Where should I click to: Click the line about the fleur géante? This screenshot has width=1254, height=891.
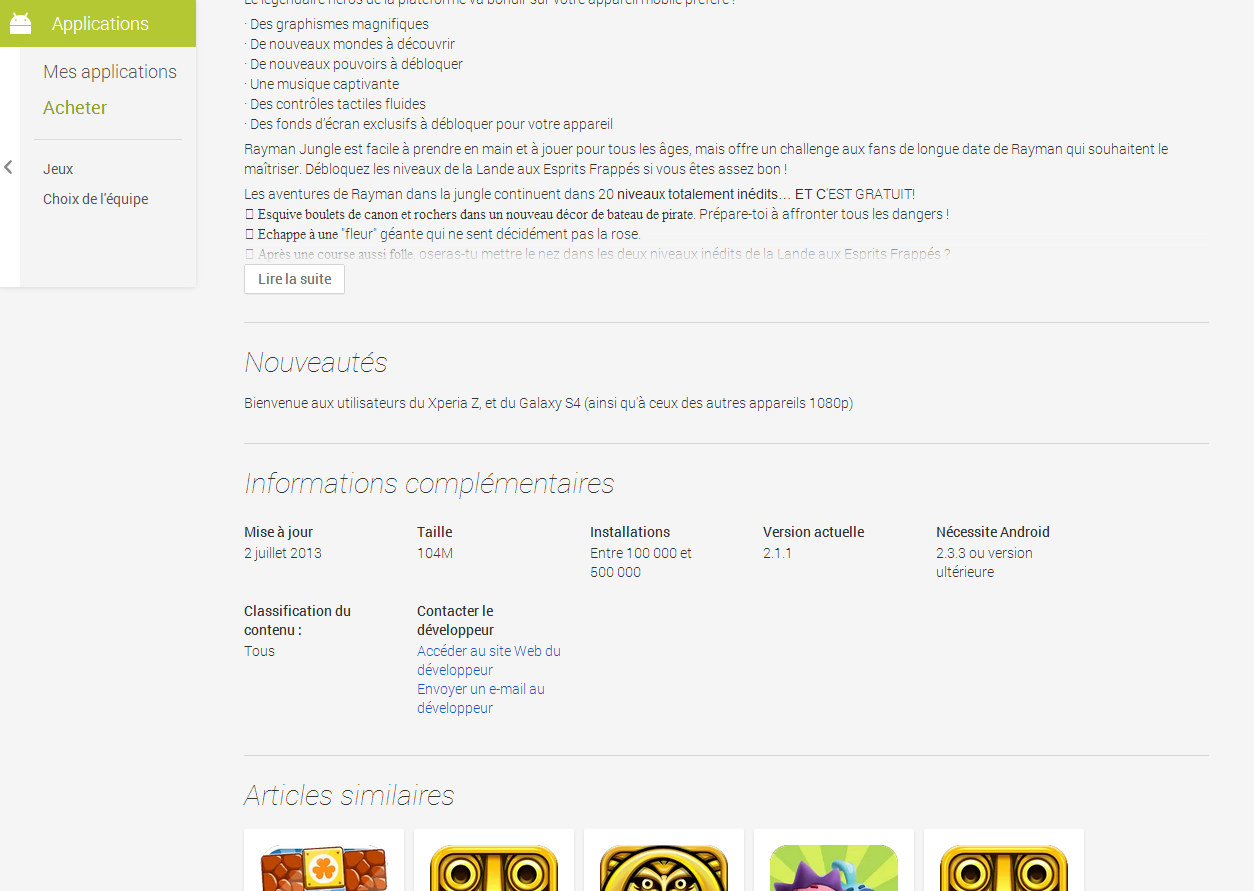(443, 234)
